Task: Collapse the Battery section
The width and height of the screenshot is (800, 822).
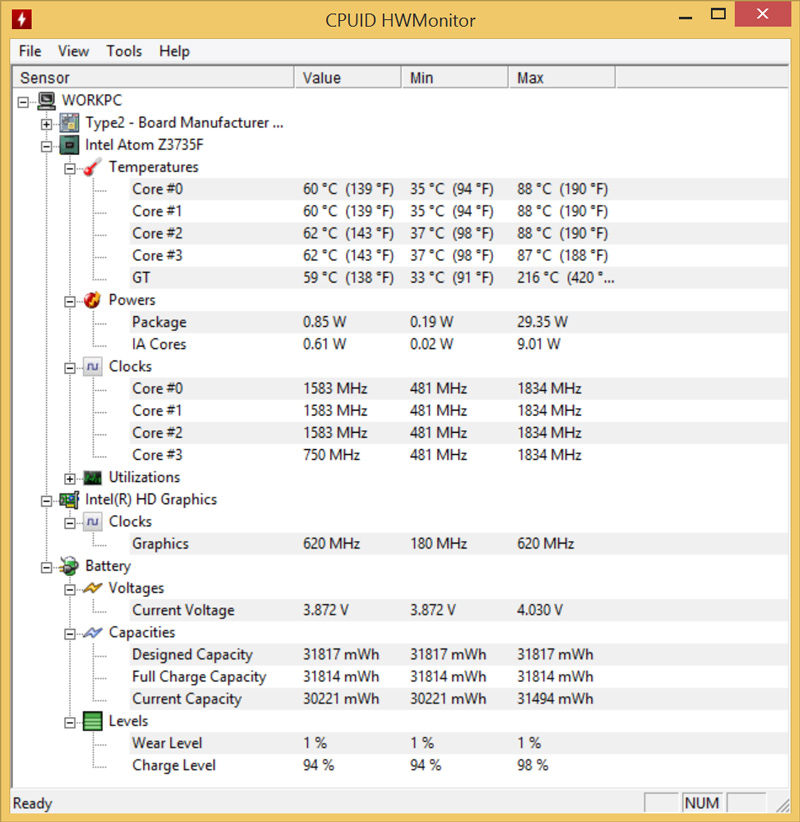Action: pos(46,566)
